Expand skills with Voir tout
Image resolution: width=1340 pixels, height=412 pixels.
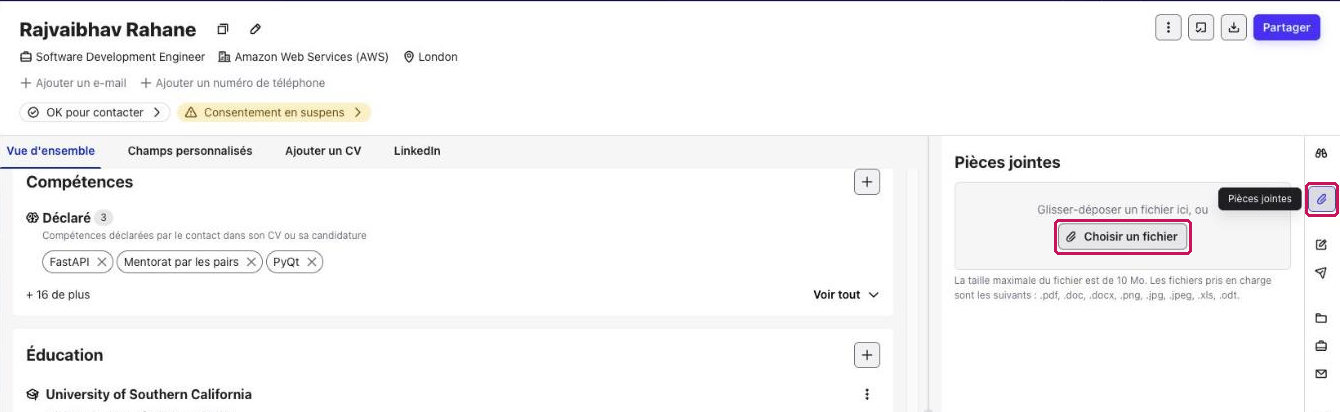(846, 295)
